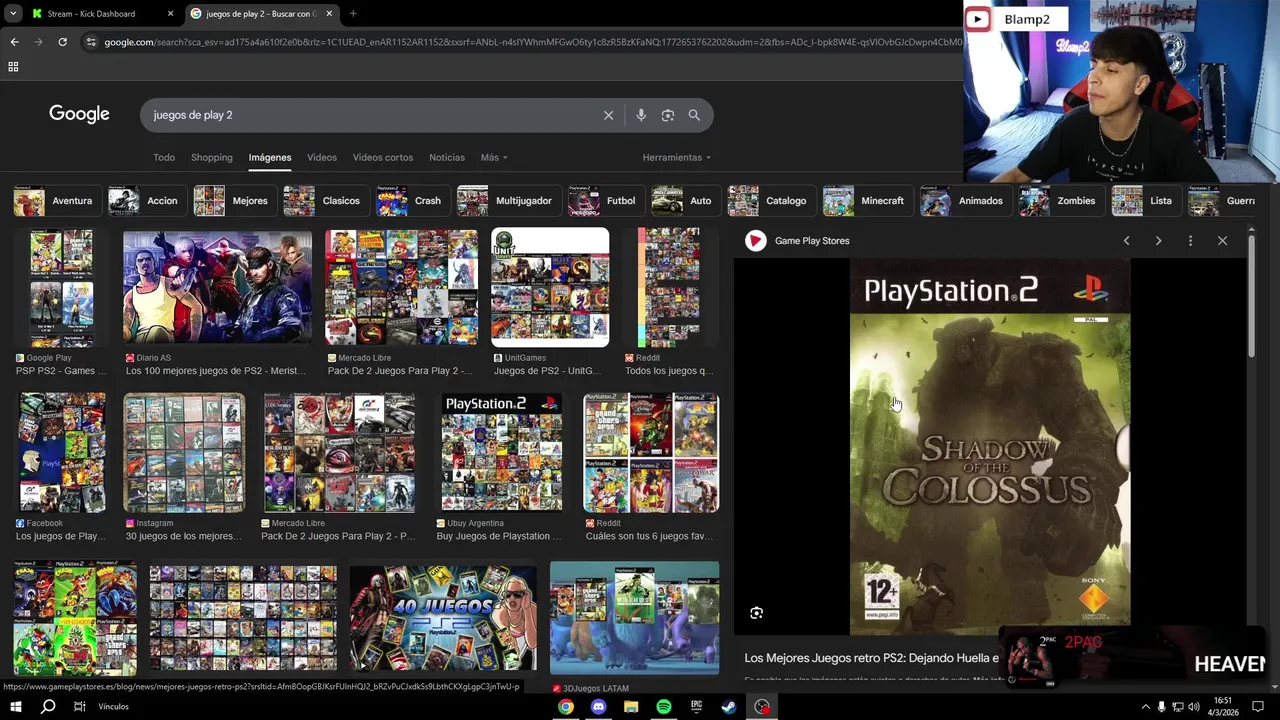Start a voice search with the microphone icon
This screenshot has height=720, width=1280.
(x=641, y=115)
